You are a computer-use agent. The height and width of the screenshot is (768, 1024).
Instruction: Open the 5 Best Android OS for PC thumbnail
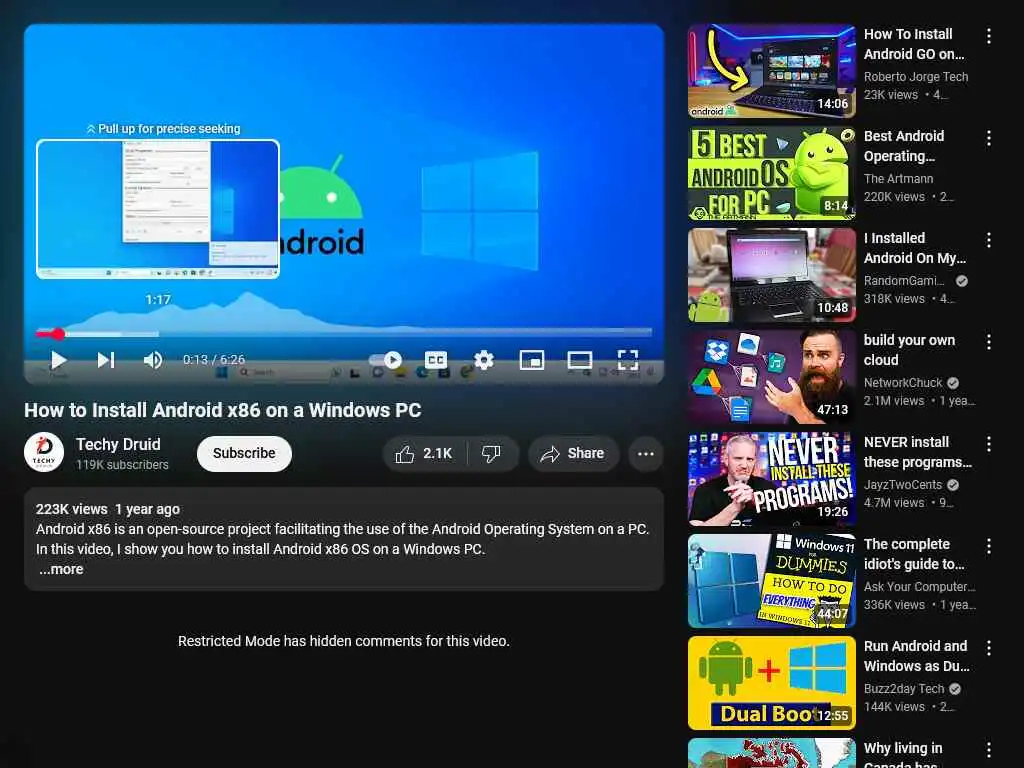[x=771, y=173]
